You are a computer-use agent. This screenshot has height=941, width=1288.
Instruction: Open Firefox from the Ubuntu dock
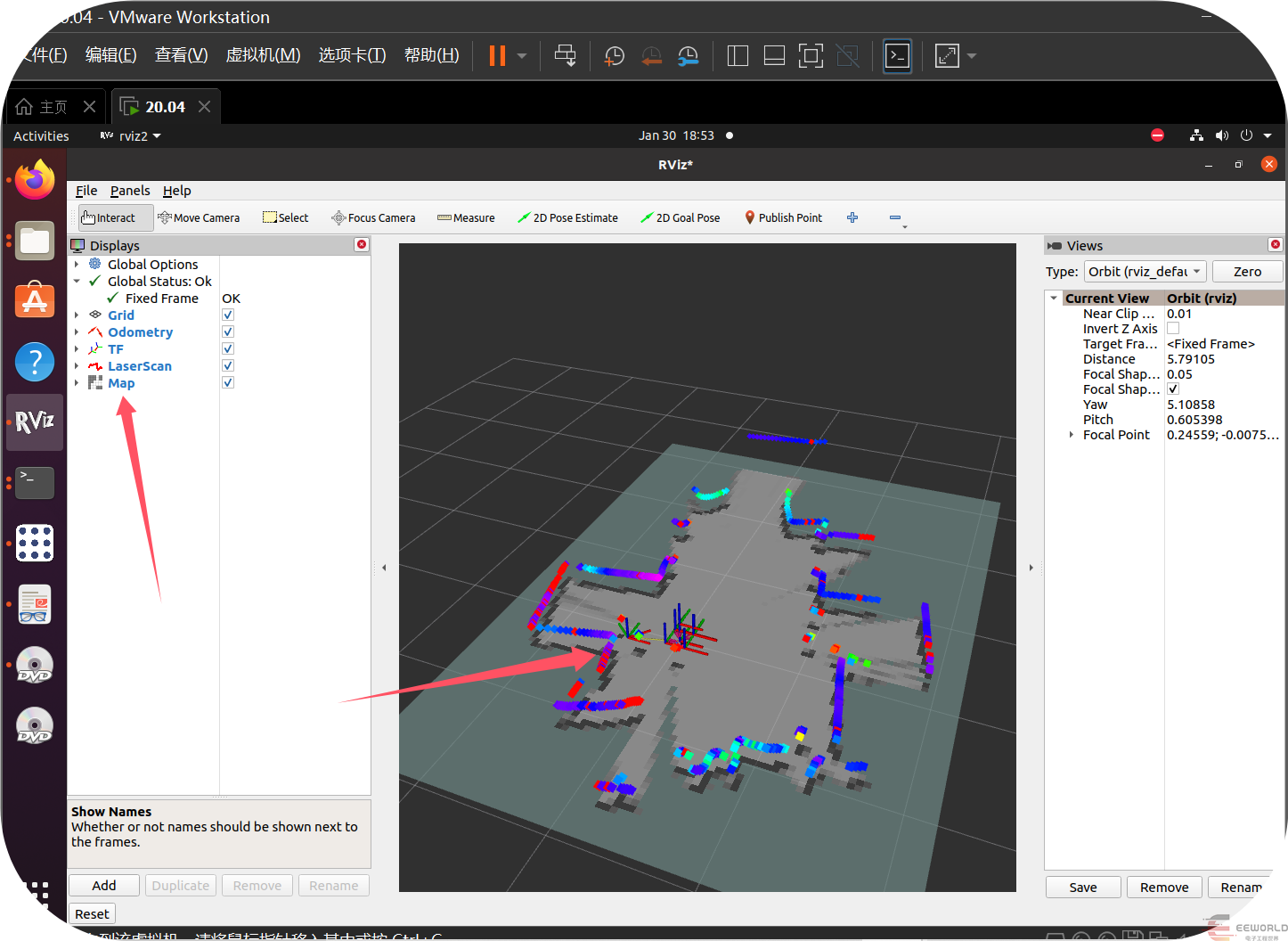(x=35, y=181)
